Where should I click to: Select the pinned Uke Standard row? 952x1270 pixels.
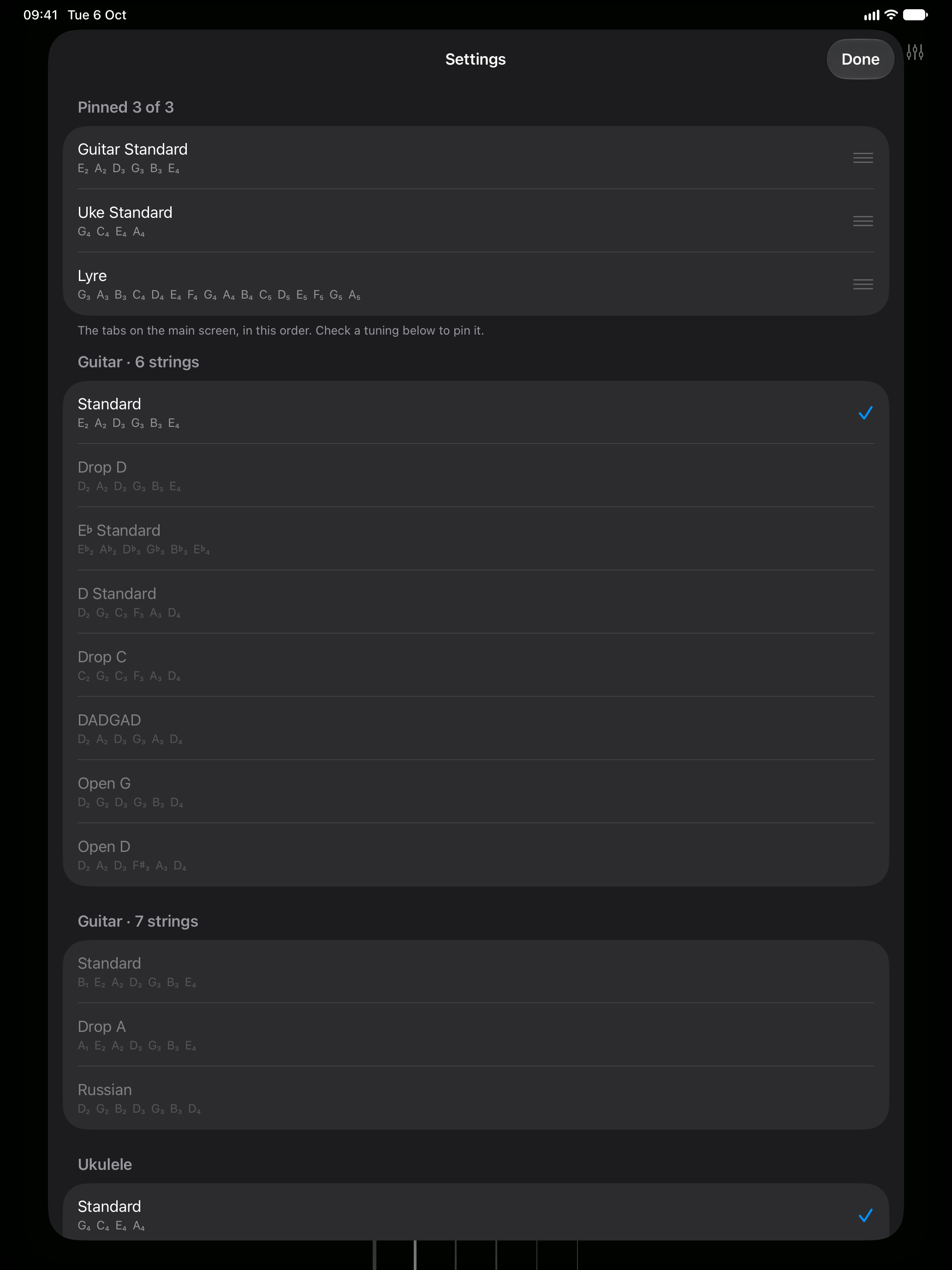pyautogui.click(x=476, y=221)
